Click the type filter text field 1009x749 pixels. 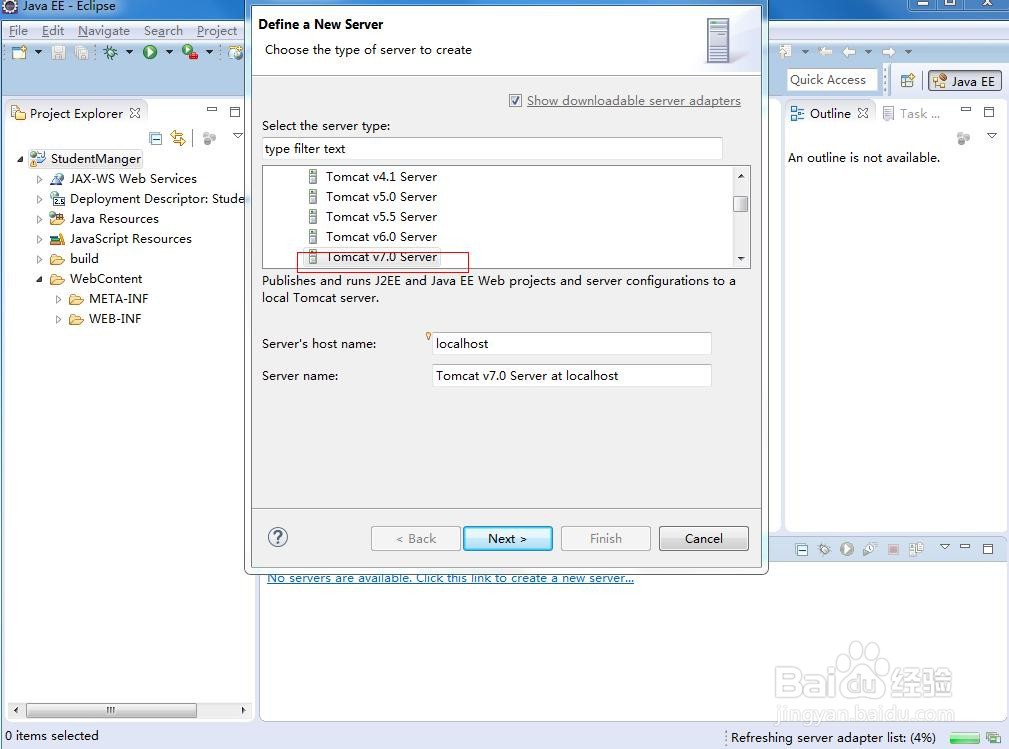tap(492, 149)
